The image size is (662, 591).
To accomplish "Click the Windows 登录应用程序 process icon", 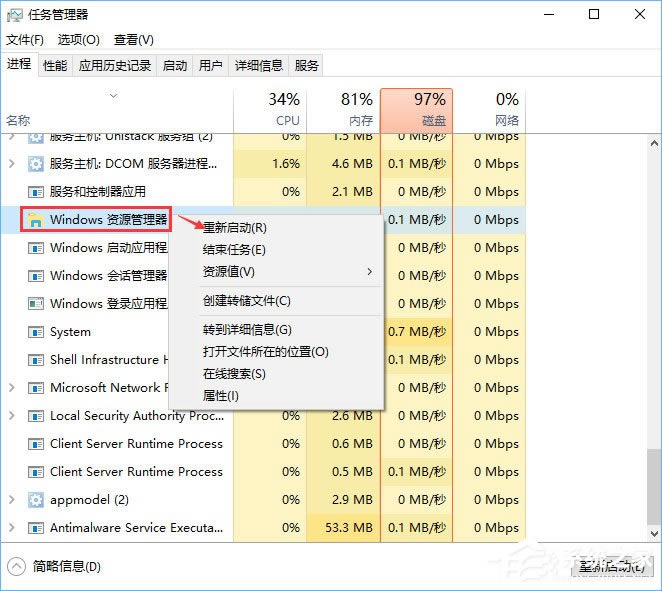I will point(35,304).
